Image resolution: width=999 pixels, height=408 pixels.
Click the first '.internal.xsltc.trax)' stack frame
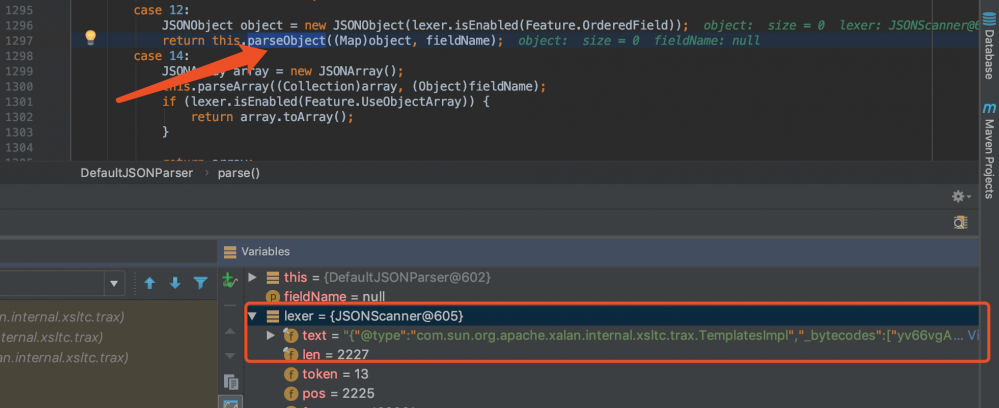(x=62, y=317)
